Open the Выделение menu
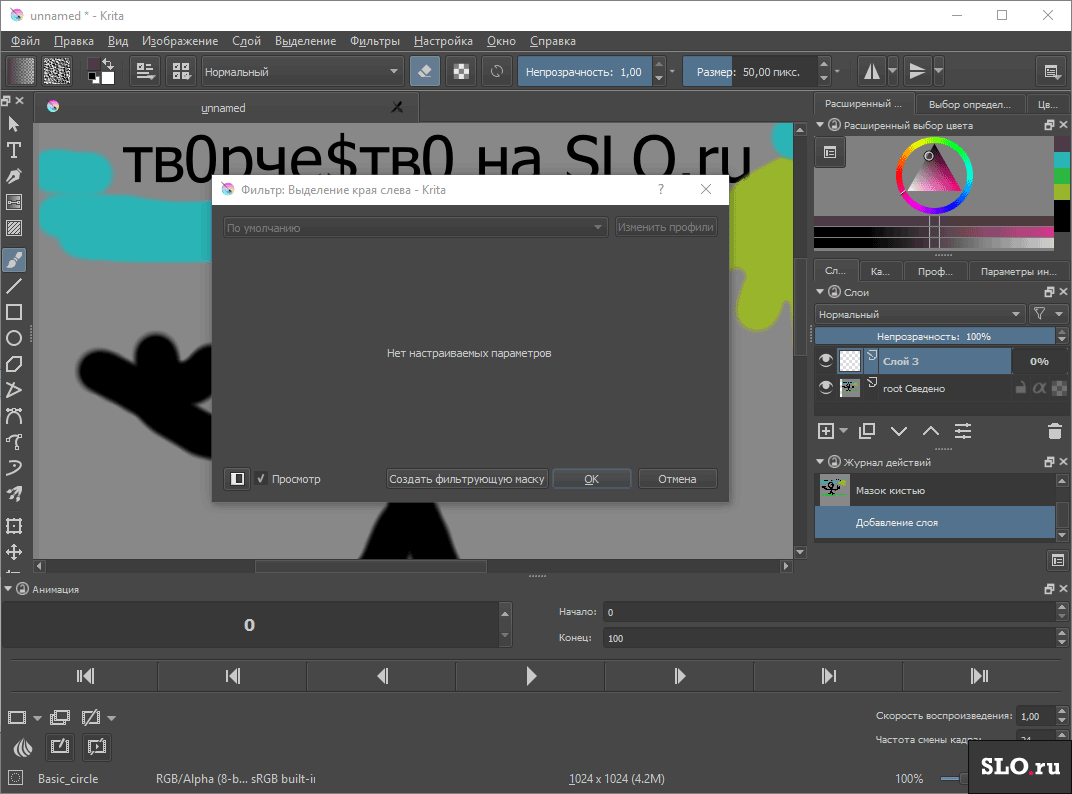Screen dimensions: 1072x794 (305, 41)
